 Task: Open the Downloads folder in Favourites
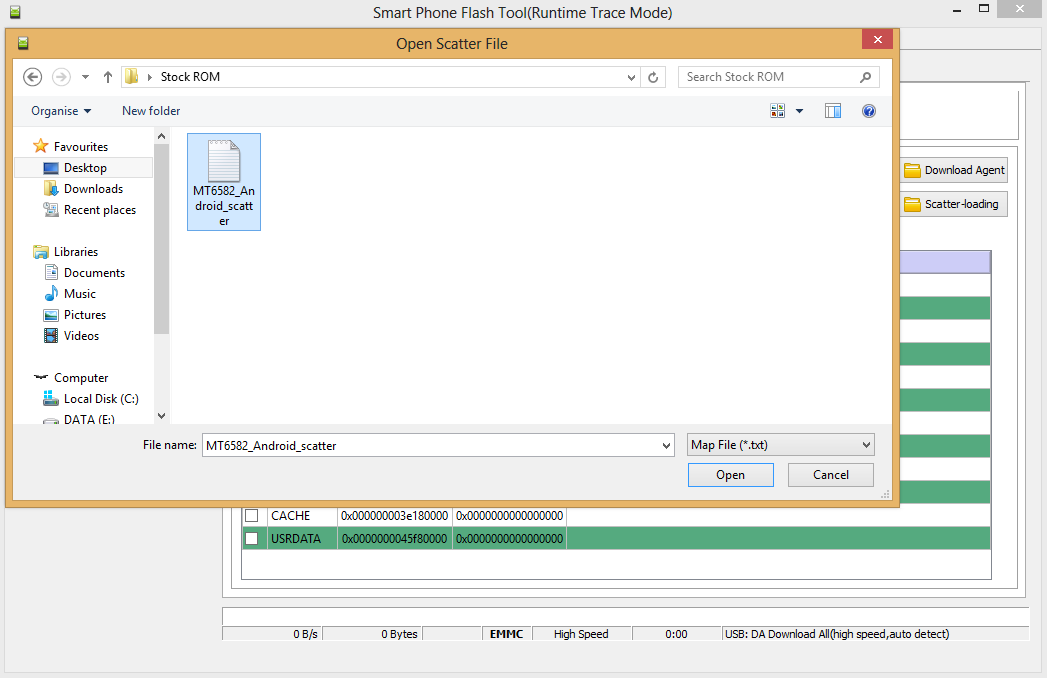pos(93,189)
